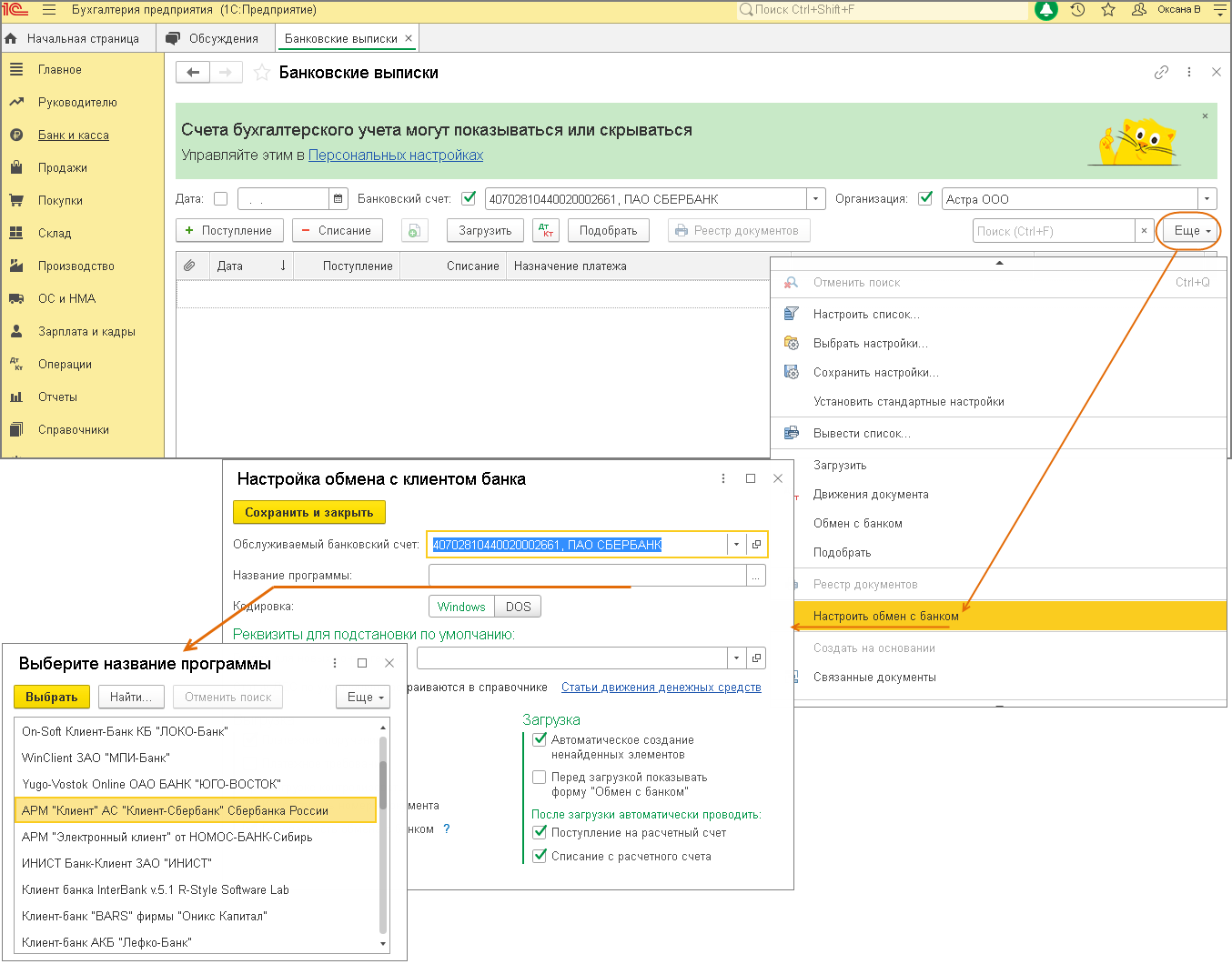Screen dimensions: 1232x964
Task: Choose Сохранить настройки… in menu
Action: (x=876, y=372)
